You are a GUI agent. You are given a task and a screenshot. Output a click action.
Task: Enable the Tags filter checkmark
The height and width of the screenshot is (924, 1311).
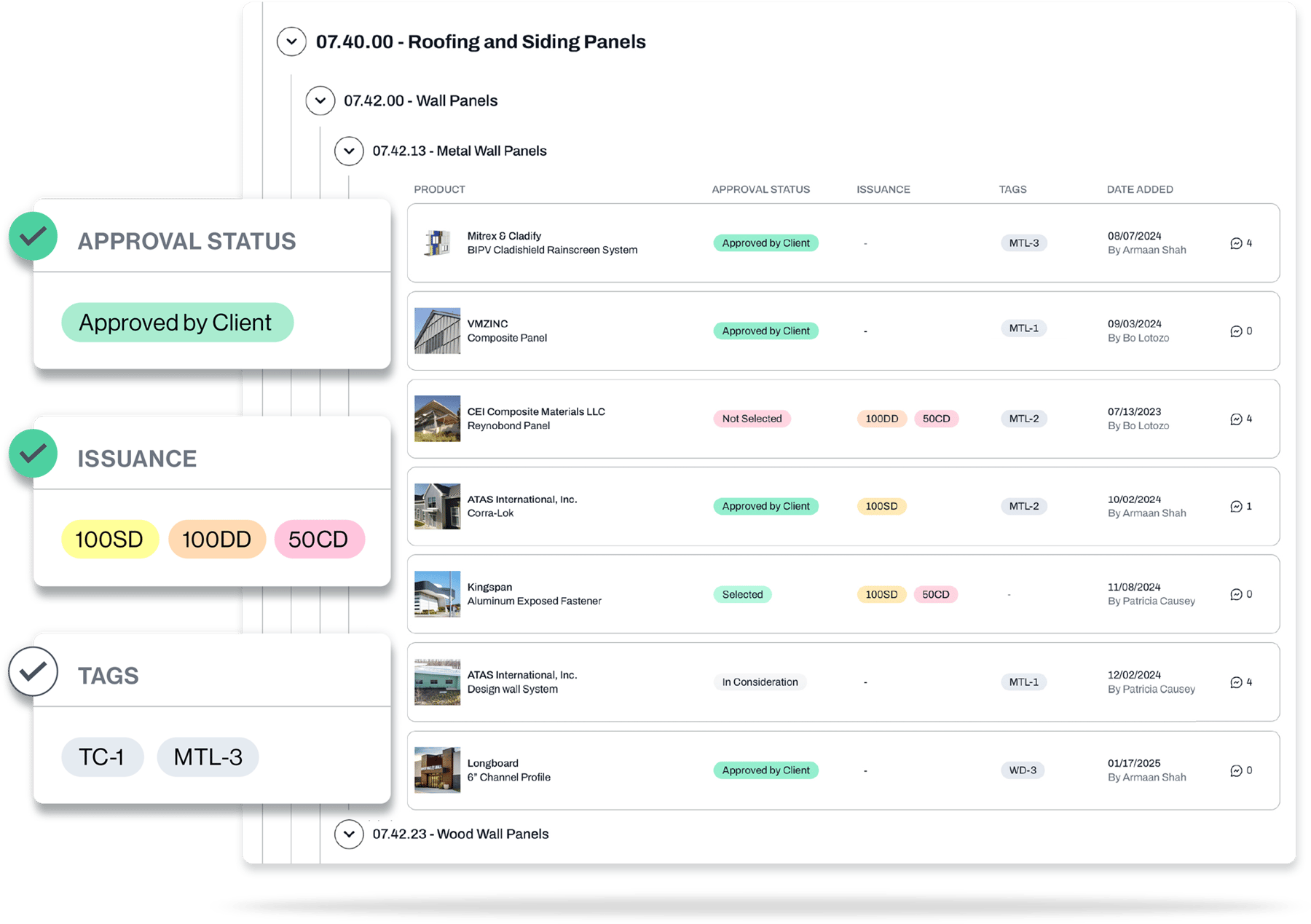click(32, 671)
